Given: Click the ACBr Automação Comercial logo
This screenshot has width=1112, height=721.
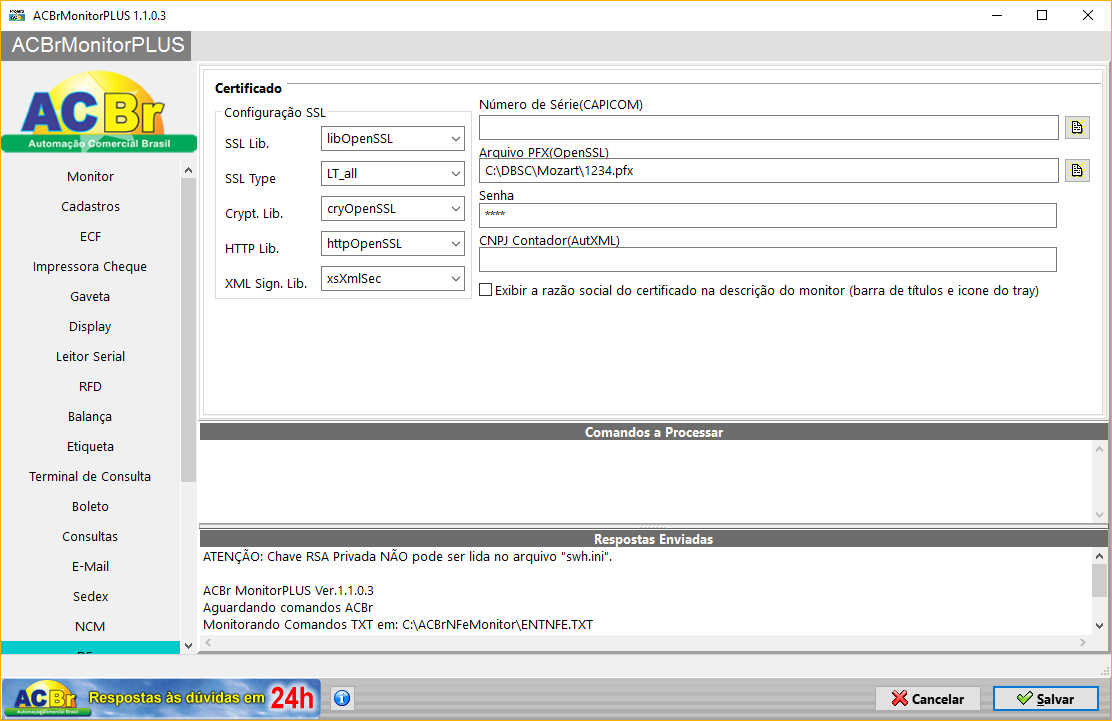Looking at the screenshot, I should pos(99,111).
